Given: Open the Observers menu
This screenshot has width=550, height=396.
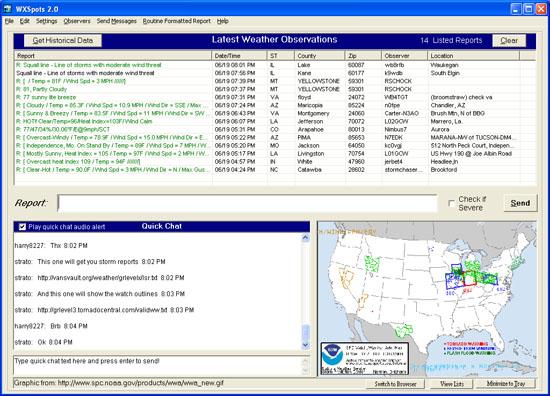Looking at the screenshot, I should (x=77, y=21).
